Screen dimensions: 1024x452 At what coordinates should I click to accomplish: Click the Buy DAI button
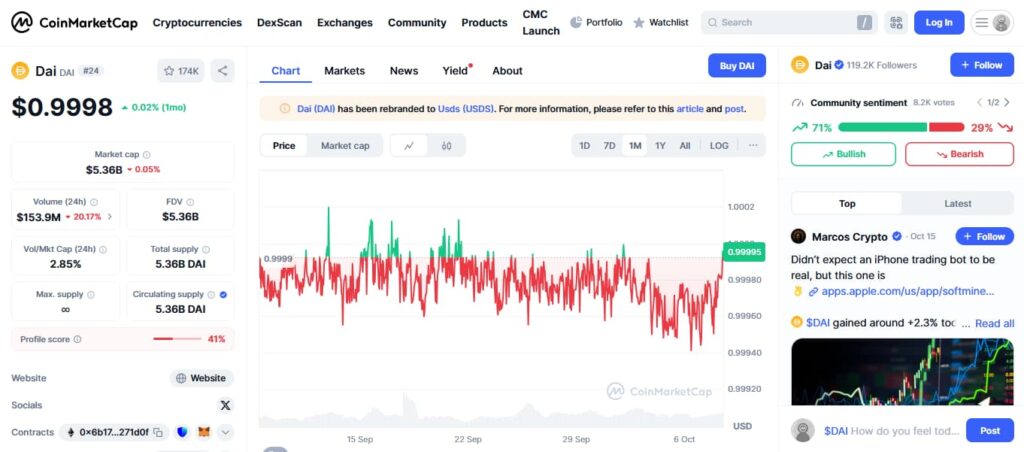tap(737, 66)
